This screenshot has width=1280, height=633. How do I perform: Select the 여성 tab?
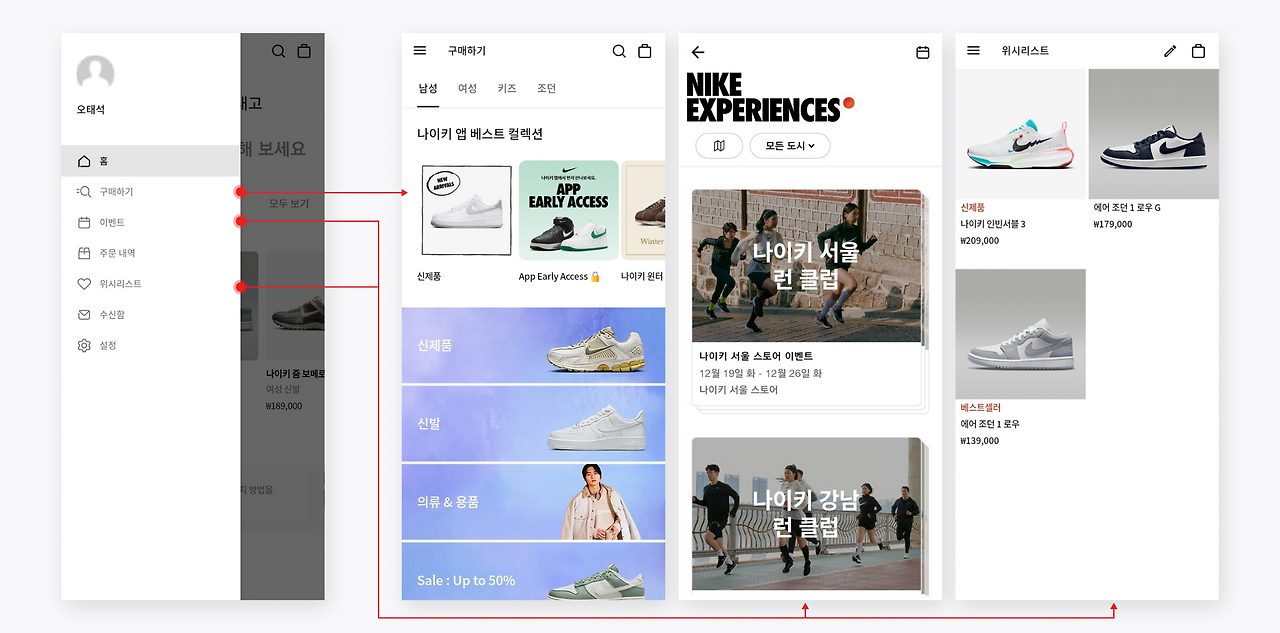(x=467, y=88)
